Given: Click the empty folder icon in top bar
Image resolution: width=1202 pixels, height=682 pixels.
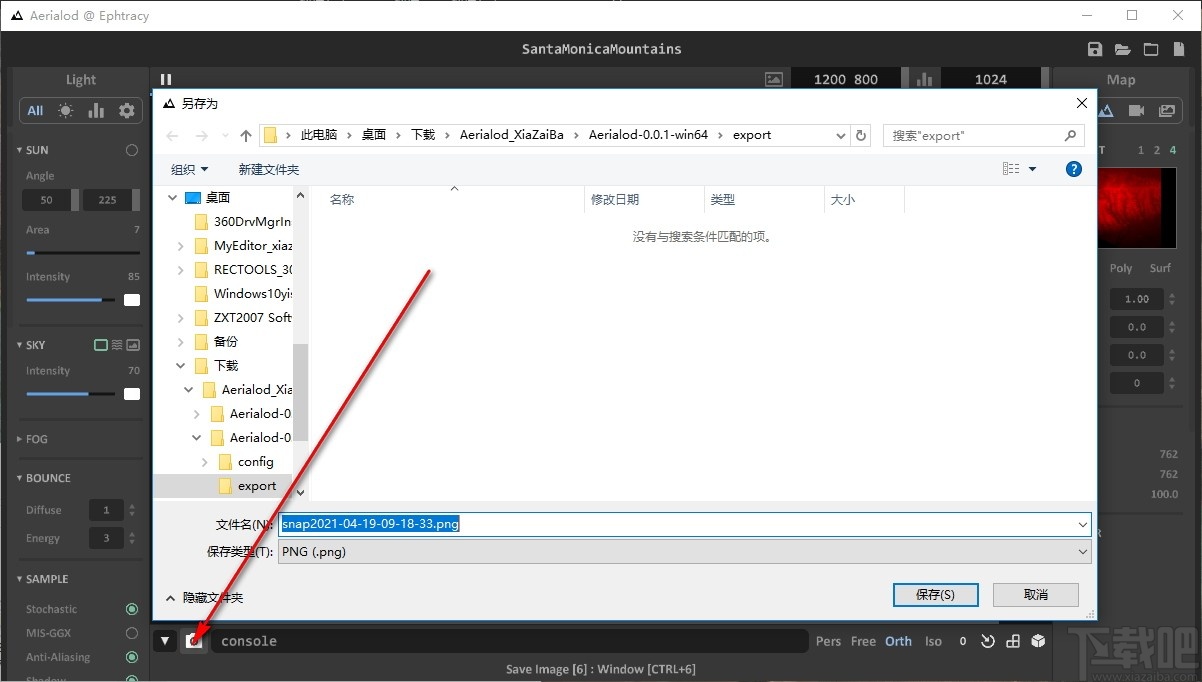Looking at the screenshot, I should click(1151, 49).
